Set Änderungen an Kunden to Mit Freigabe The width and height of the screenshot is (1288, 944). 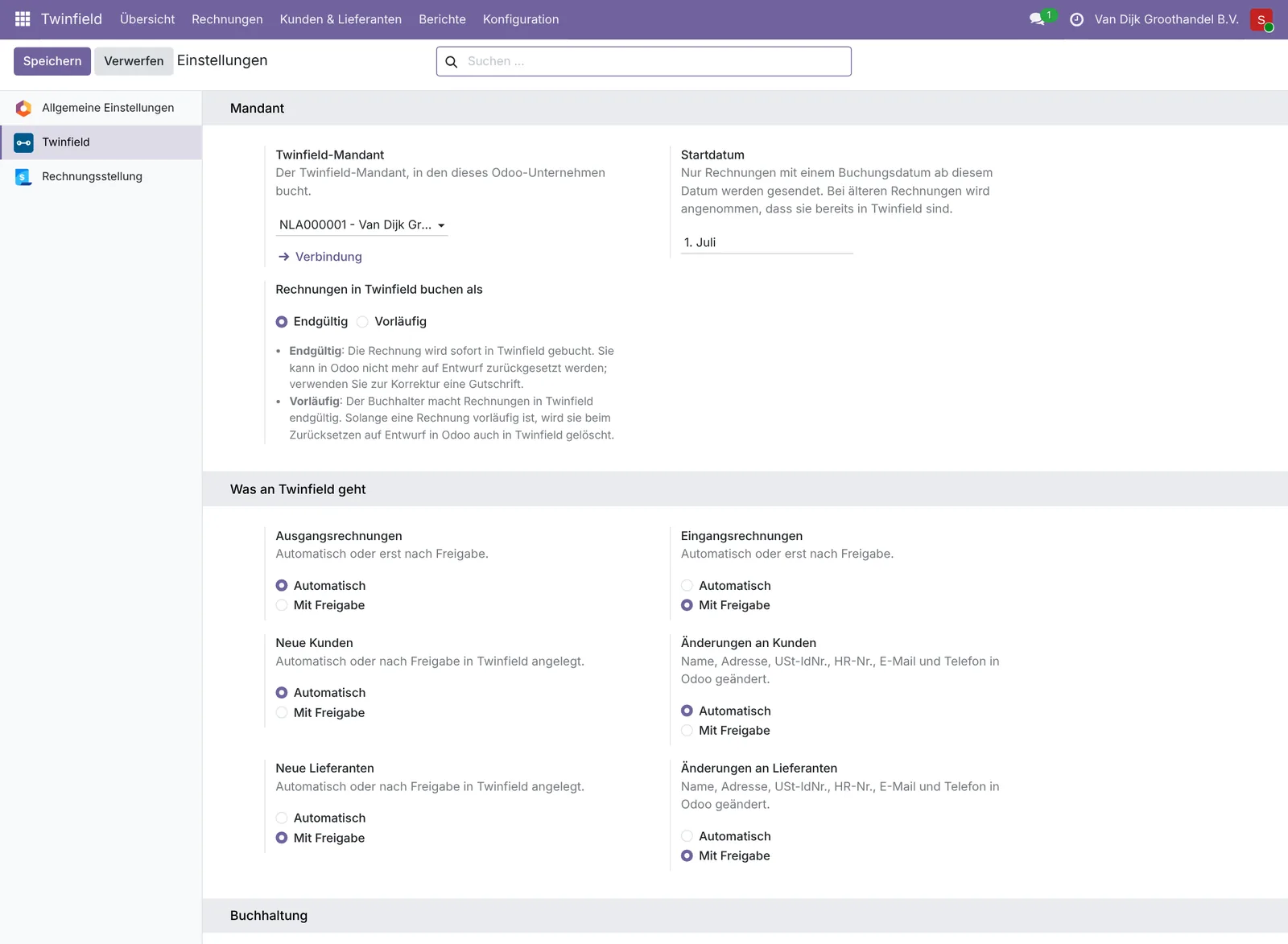pos(687,730)
